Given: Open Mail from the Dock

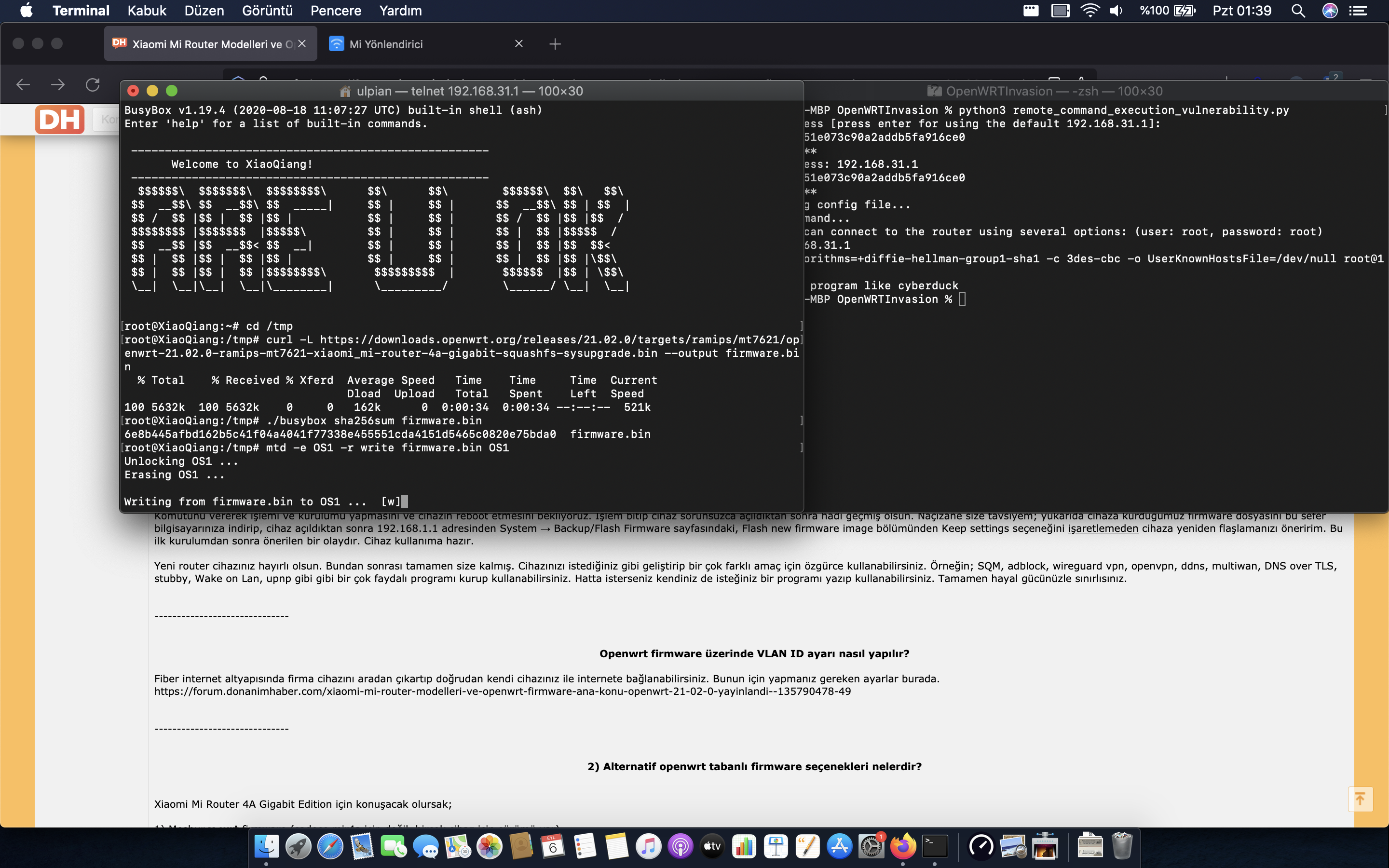Looking at the screenshot, I should (x=362, y=846).
